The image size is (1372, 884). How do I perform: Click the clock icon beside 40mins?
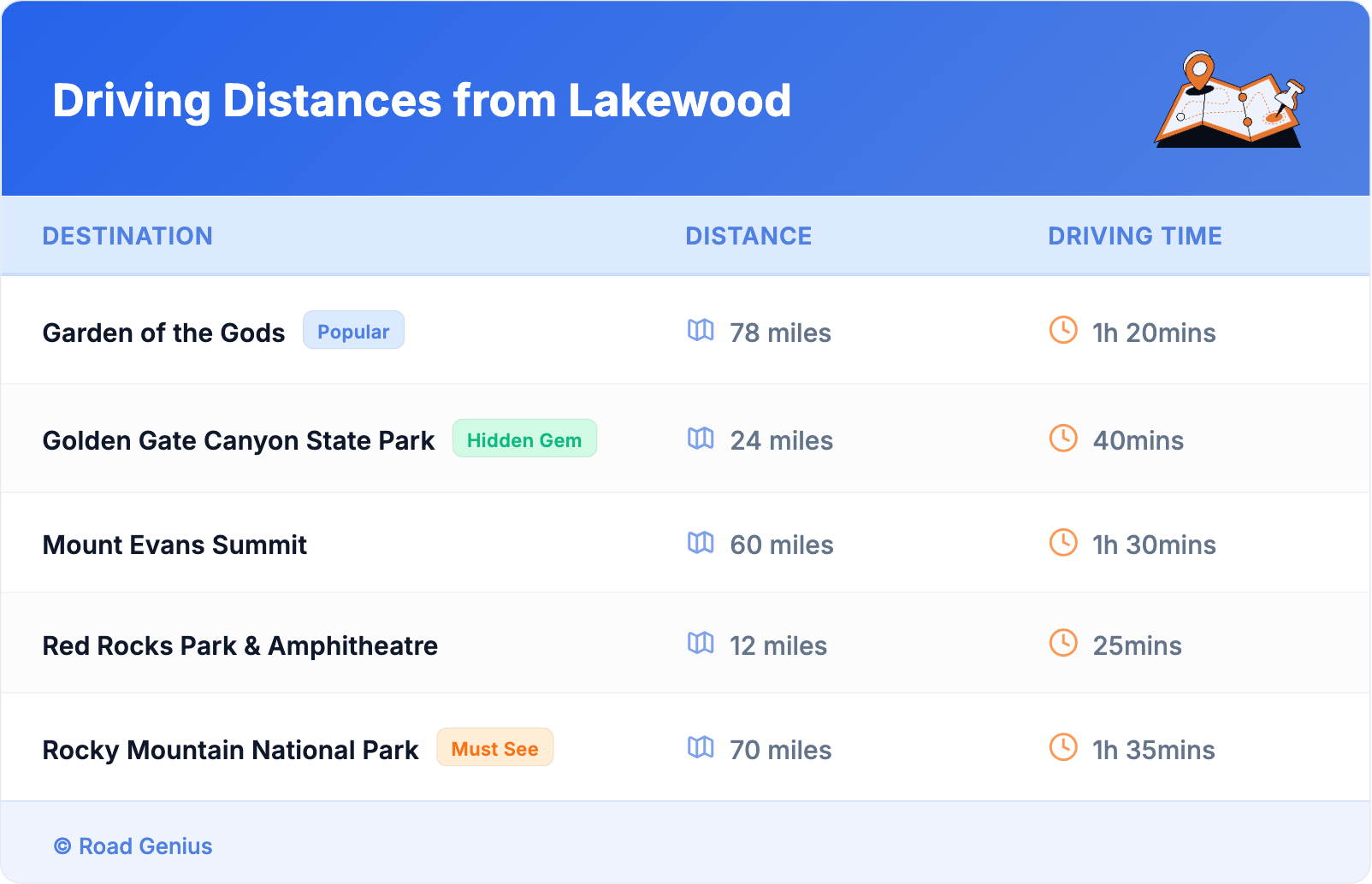(x=1063, y=439)
